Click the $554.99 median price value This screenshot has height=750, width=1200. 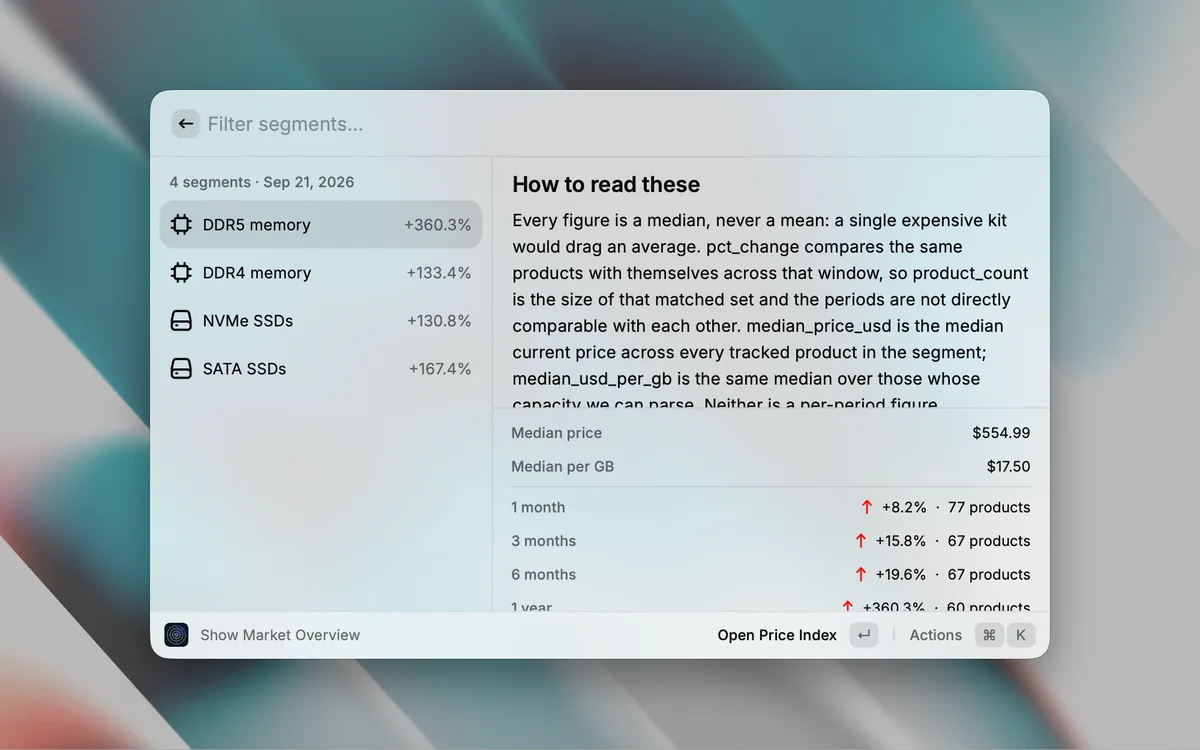point(1001,433)
